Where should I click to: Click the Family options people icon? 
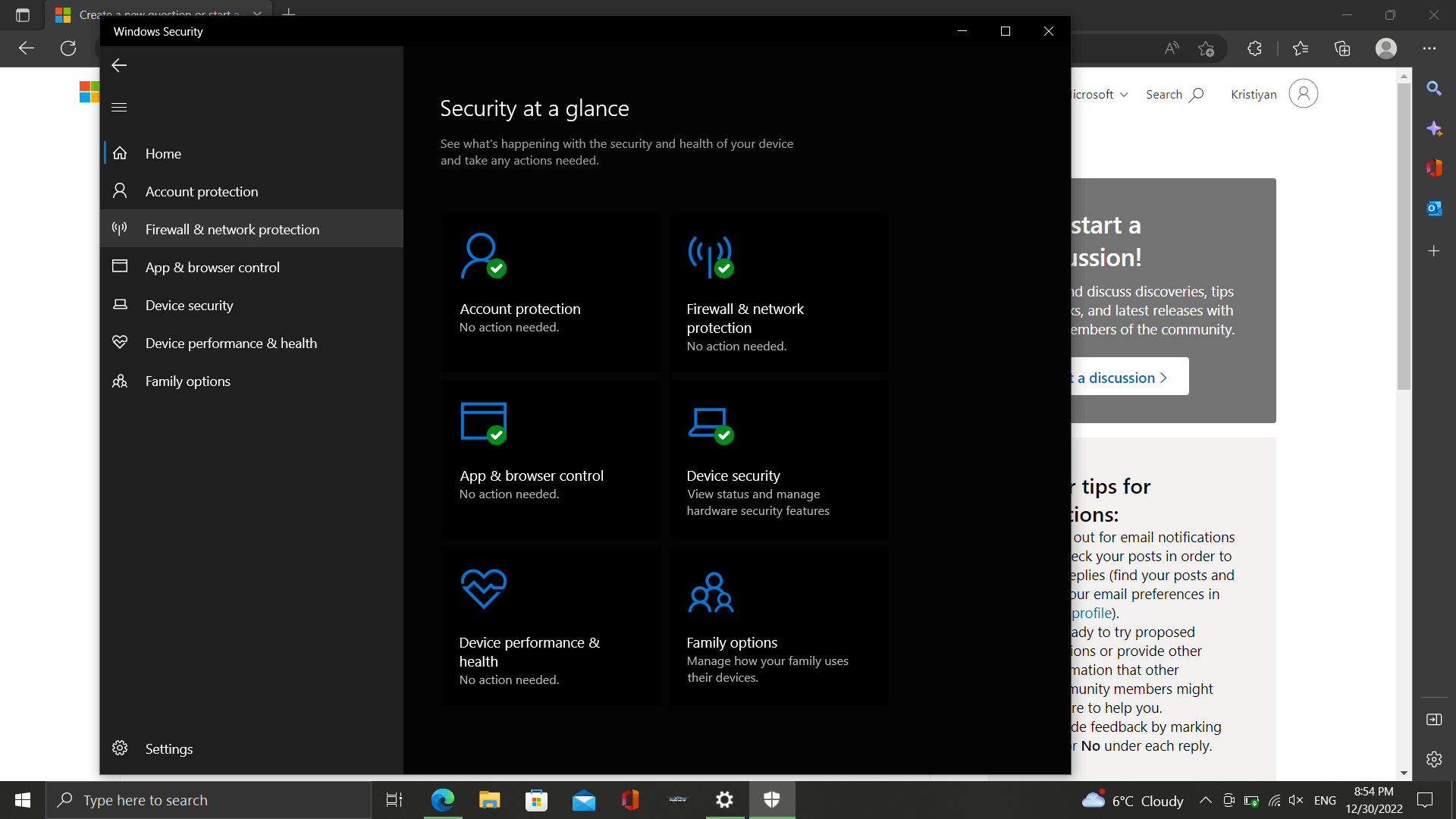(711, 592)
